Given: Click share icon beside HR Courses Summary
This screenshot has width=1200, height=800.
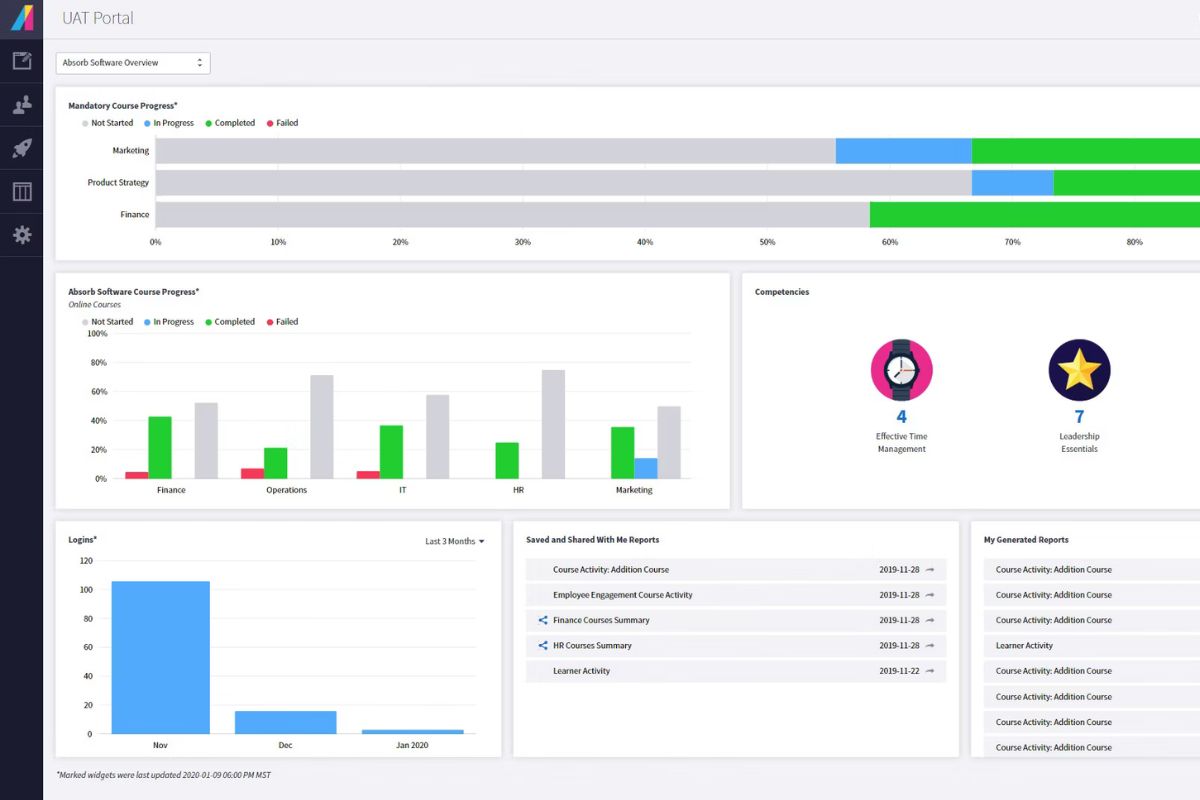Looking at the screenshot, I should tap(543, 646).
